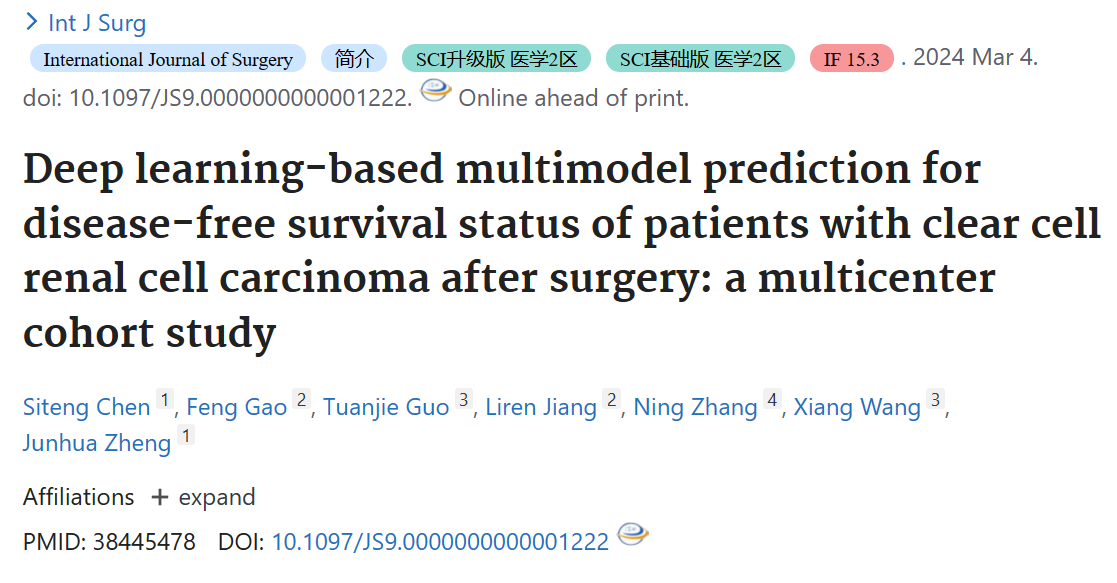Click the SCI基础版 医学2区 badge
Screen dimensions: 1117x583
point(700,59)
